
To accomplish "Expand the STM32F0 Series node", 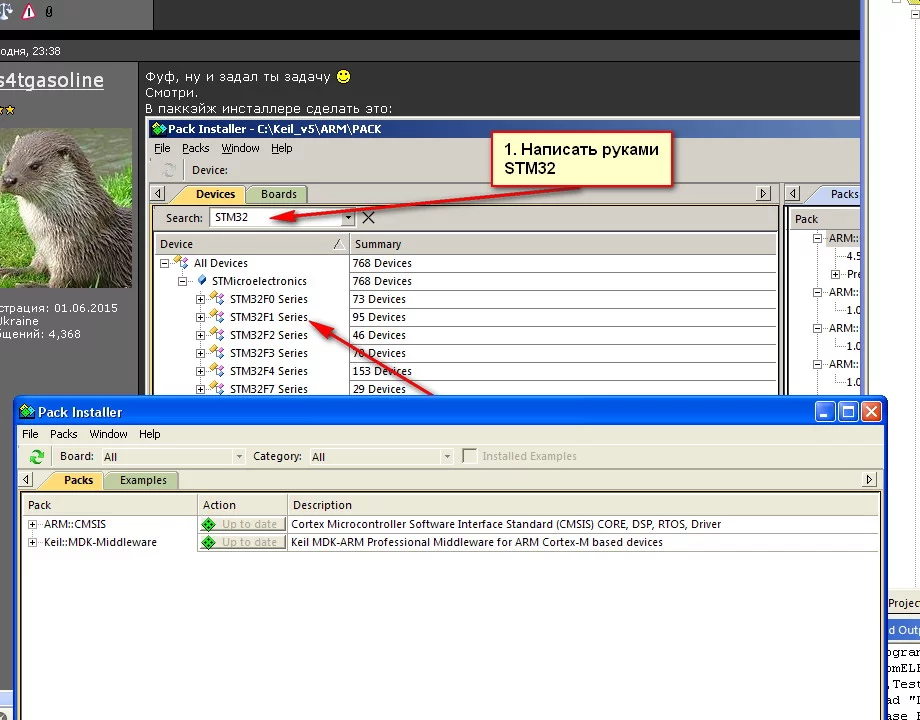I will pos(201,299).
